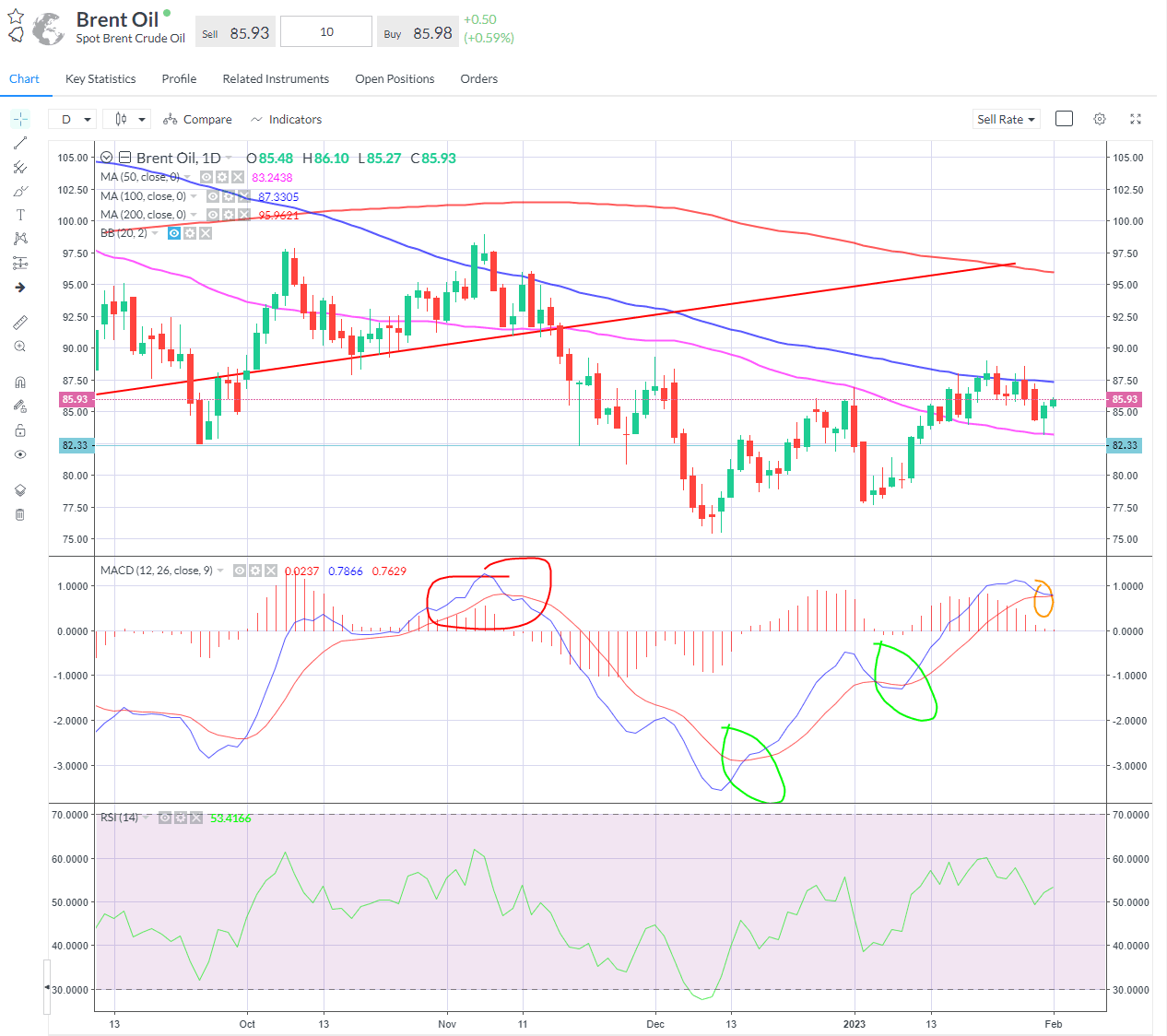Click the trash remove drawings icon
Viewport: 1167px width, 1036px height.
click(20, 514)
